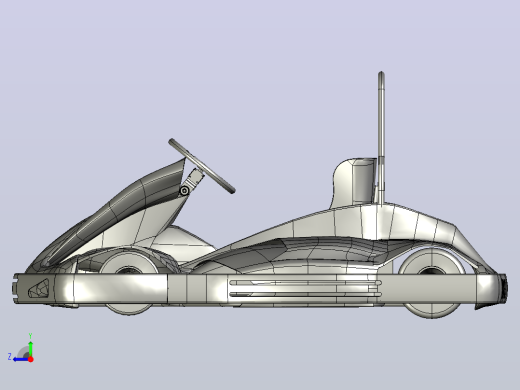Click the red origin ball of the axis triad
Screen dimensions: 520x390
[x=31, y=359]
